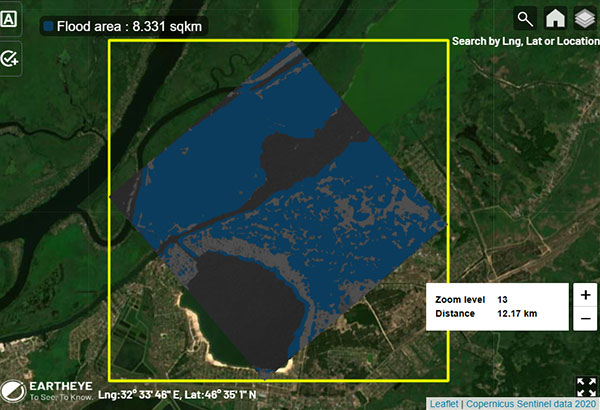Screen dimensions: 600x410
Task: Click the top edge of yellow bounding box
Action: pyautogui.click(x=280, y=41)
